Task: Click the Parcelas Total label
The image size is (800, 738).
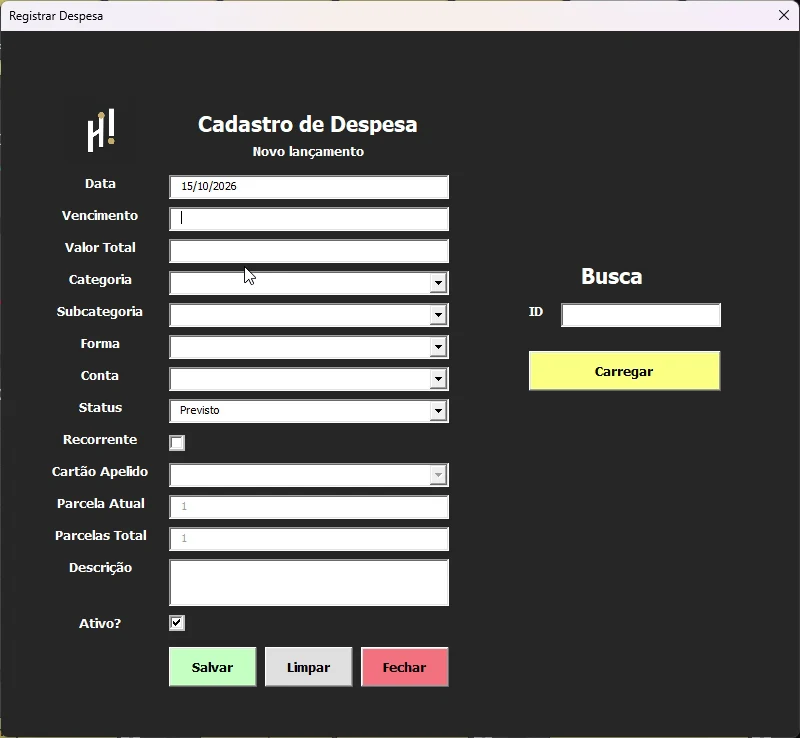Action: [x=101, y=535]
